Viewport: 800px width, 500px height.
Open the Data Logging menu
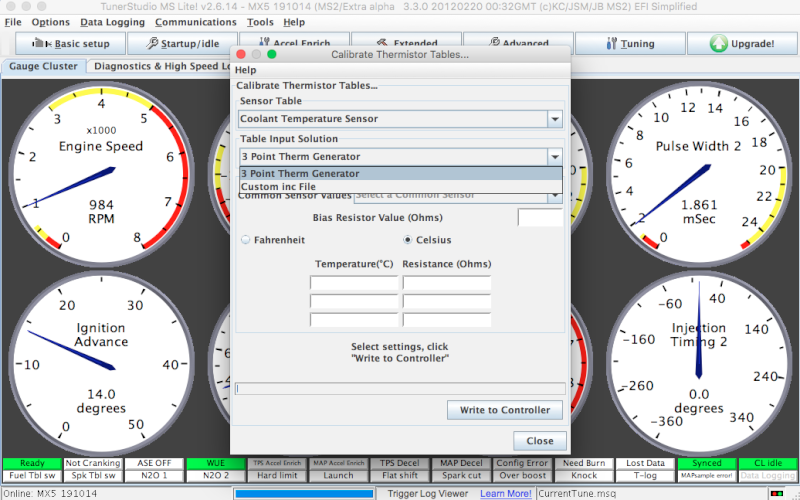click(x=112, y=22)
